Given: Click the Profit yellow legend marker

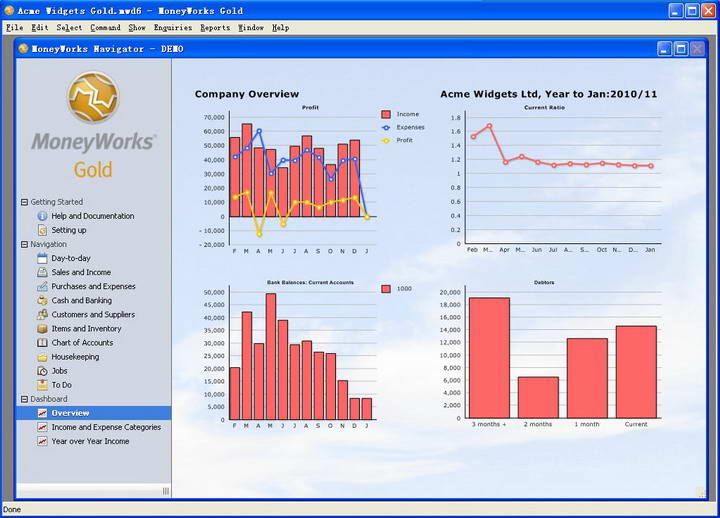Looking at the screenshot, I should 386,141.
